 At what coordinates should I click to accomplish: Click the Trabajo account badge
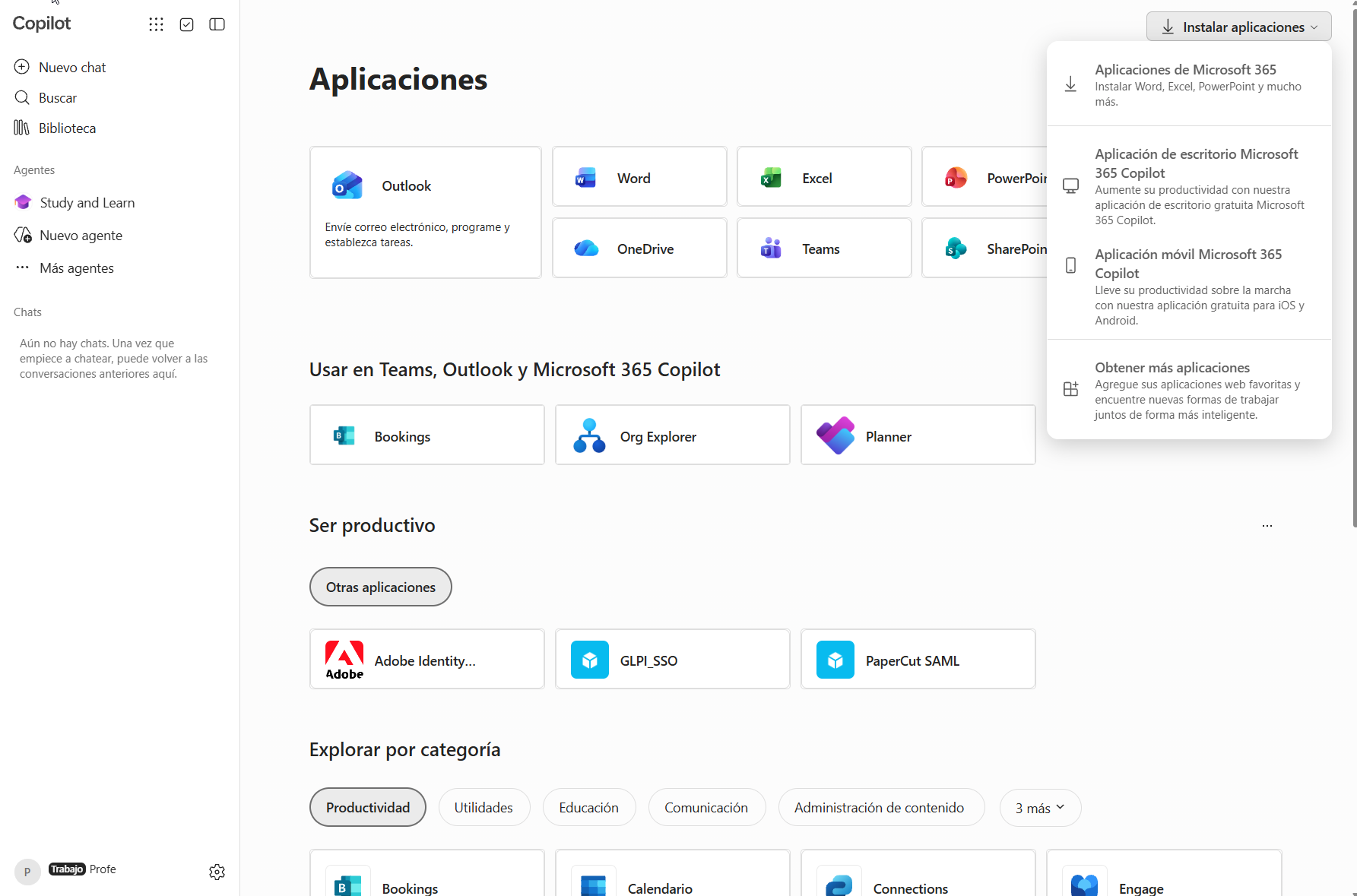click(x=67, y=869)
